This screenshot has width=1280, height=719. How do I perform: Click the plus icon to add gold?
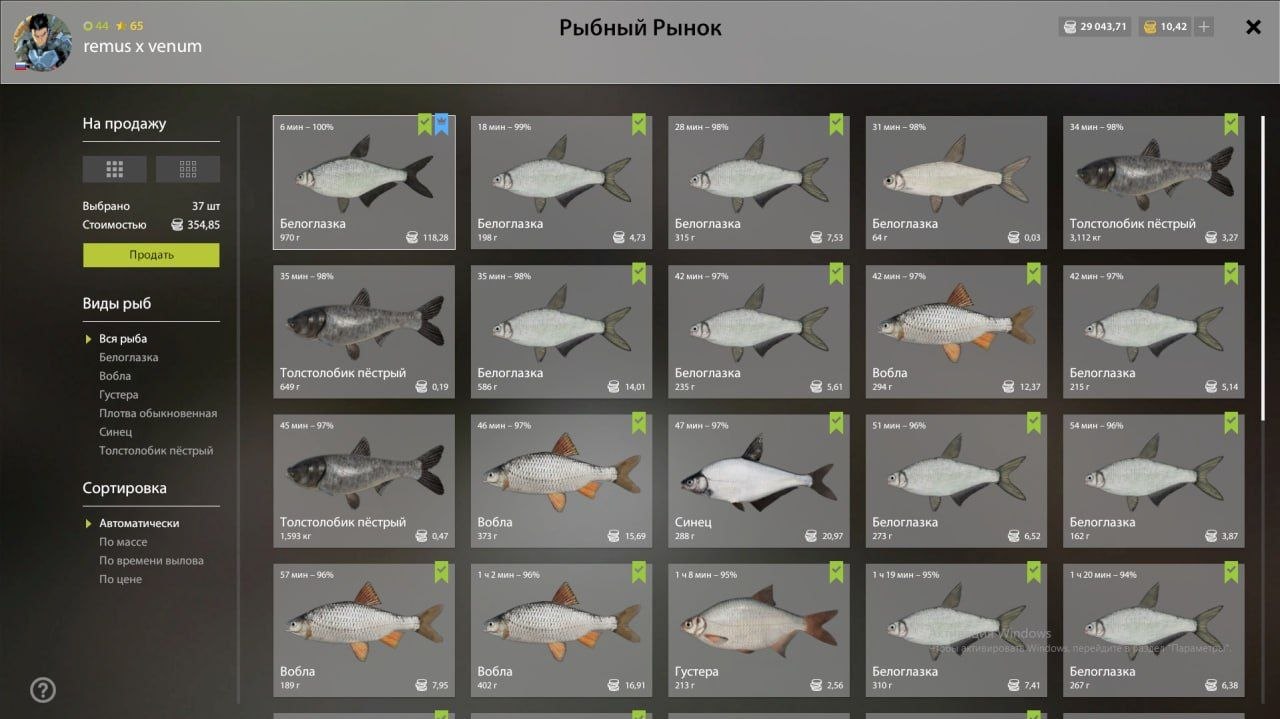(1204, 27)
